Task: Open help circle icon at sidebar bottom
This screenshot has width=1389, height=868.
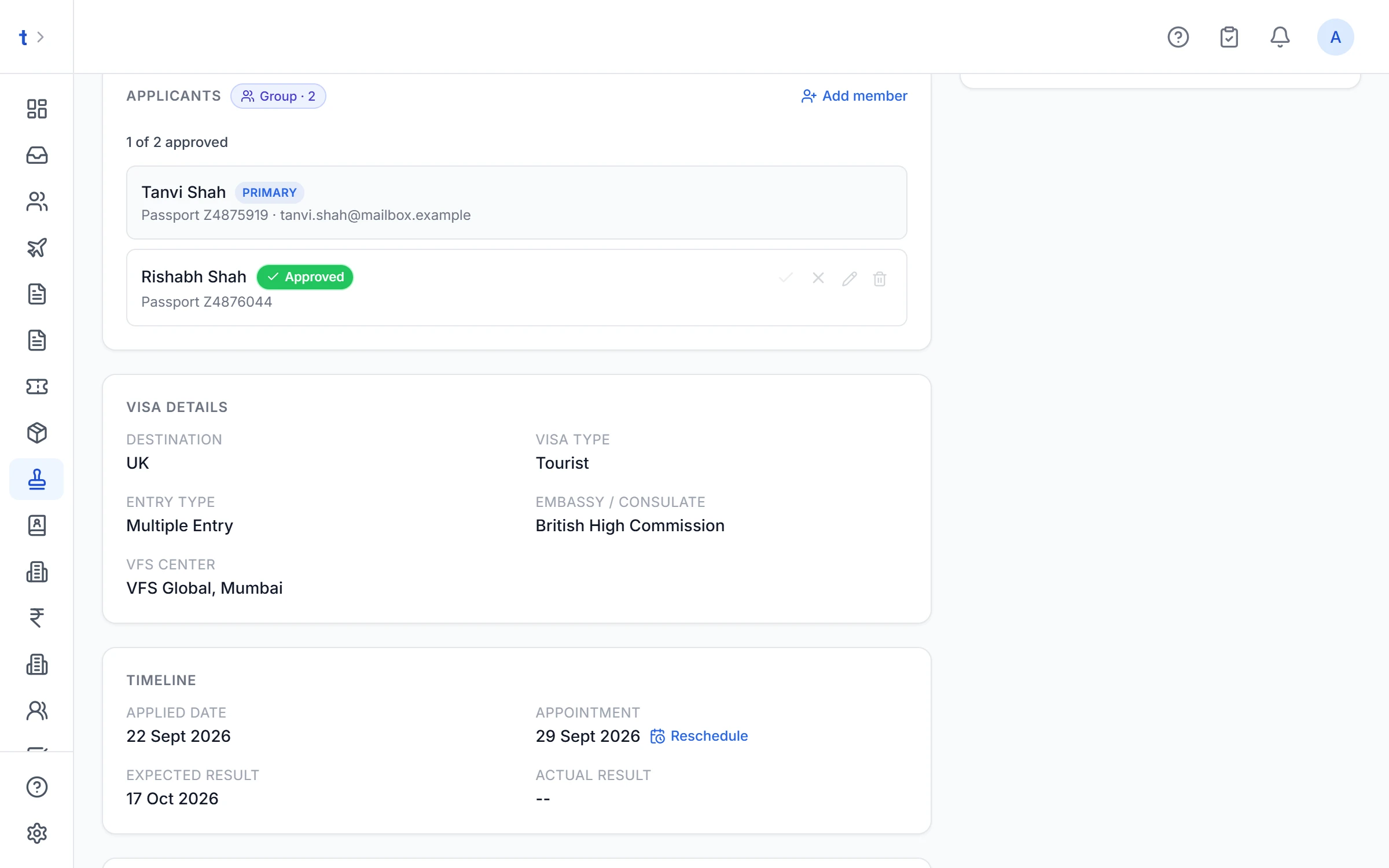Action: (x=37, y=787)
